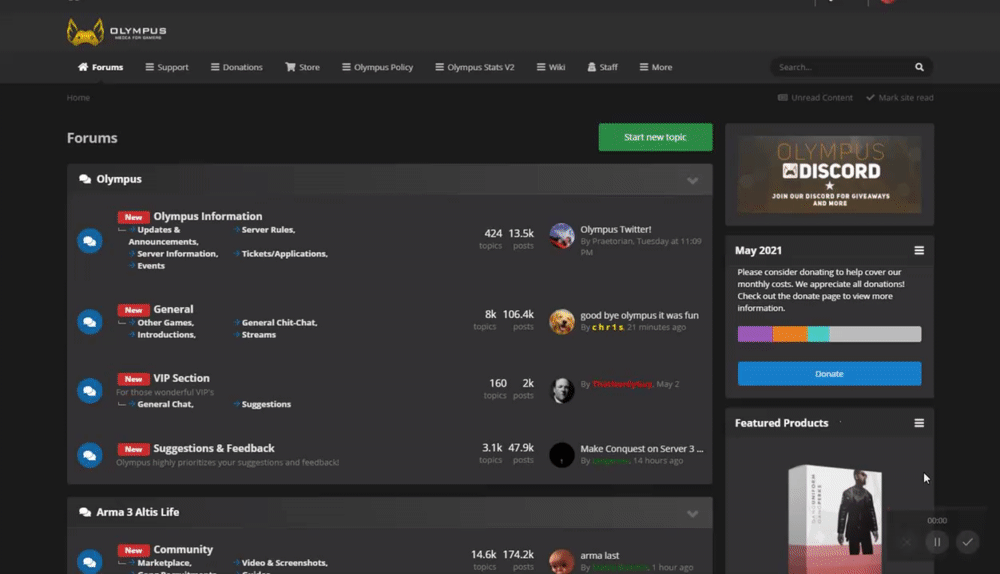Open the VIP Section forum
The image size is (1000, 574).
pos(181,378)
